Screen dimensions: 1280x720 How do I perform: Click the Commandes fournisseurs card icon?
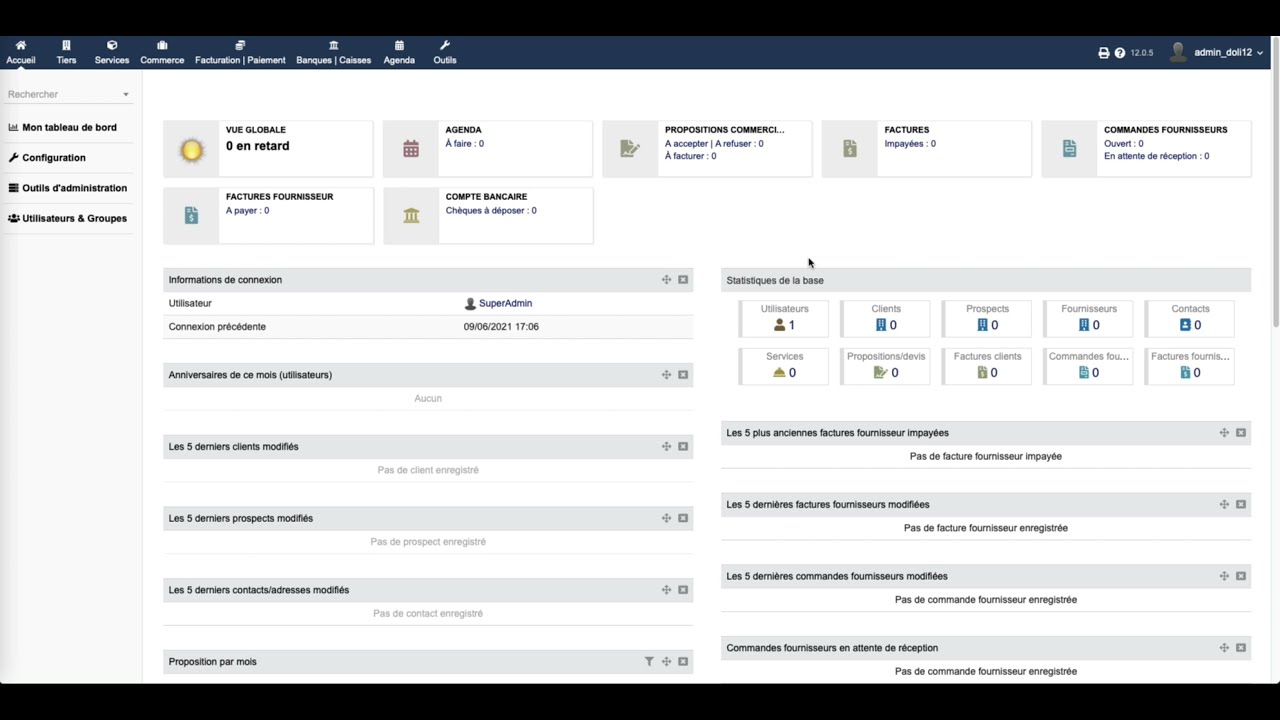pos(1069,149)
